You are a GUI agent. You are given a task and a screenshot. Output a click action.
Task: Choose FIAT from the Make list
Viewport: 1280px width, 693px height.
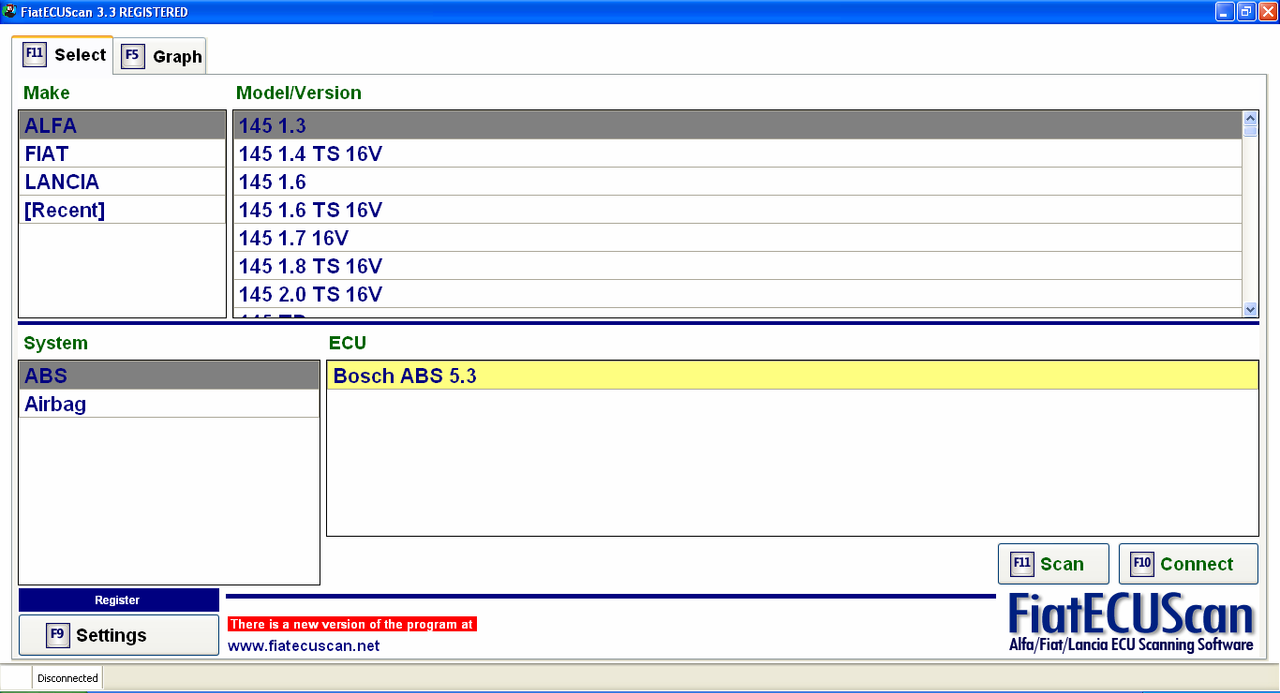tap(122, 153)
